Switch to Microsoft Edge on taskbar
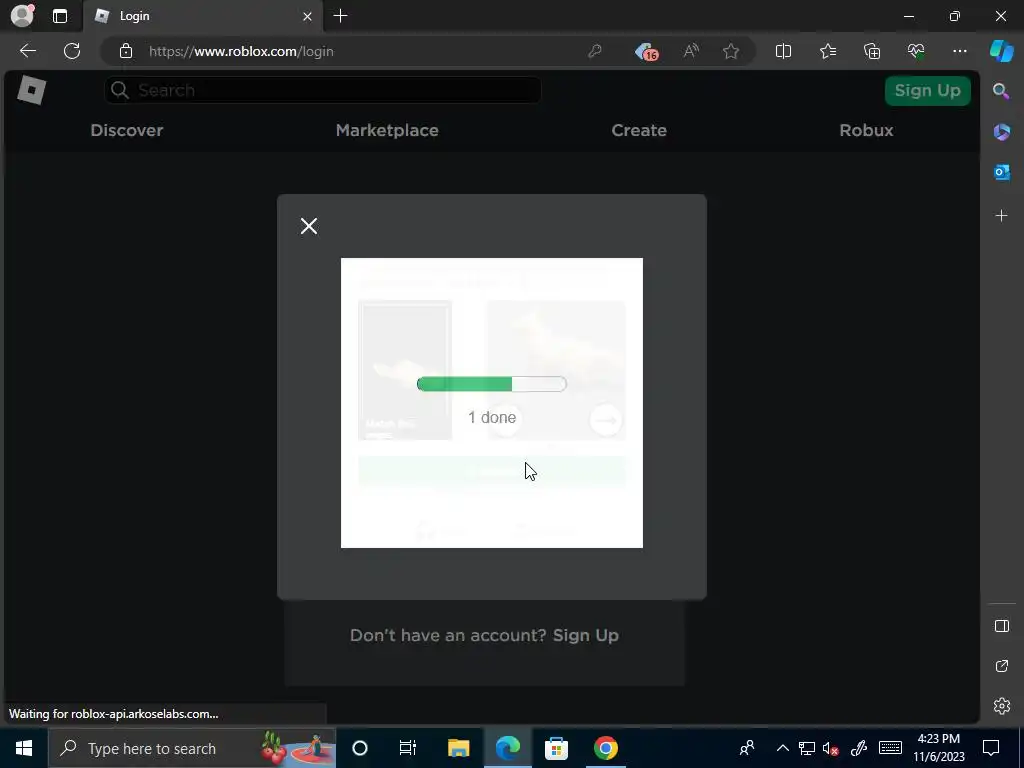The height and width of the screenshot is (768, 1024). coord(507,748)
